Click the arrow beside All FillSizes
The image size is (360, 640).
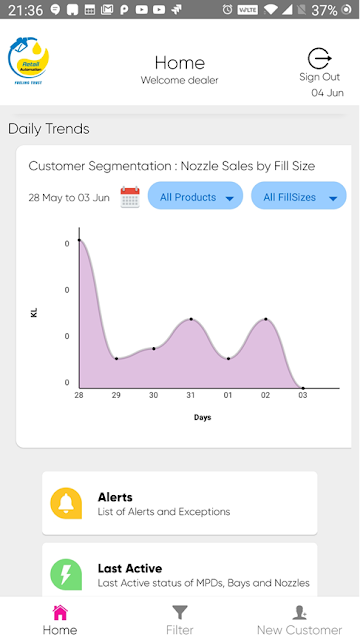coord(333,198)
